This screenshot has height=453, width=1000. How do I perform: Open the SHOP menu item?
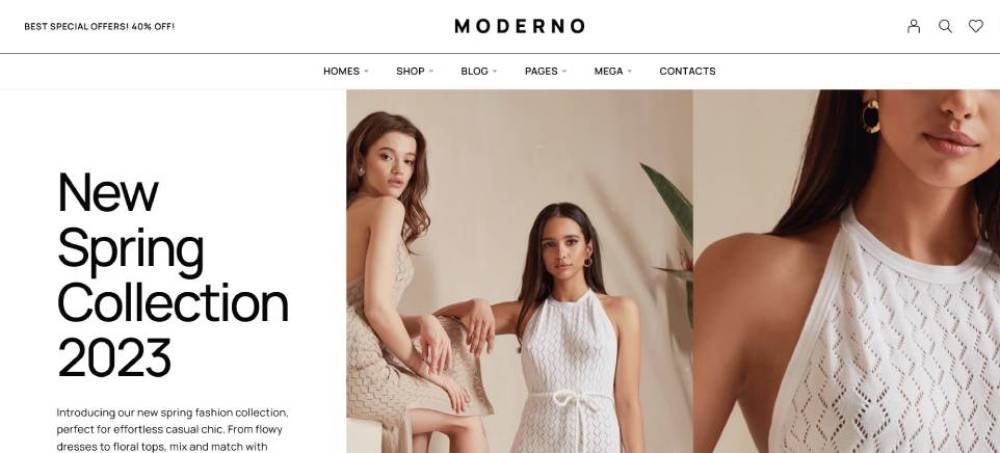410,71
